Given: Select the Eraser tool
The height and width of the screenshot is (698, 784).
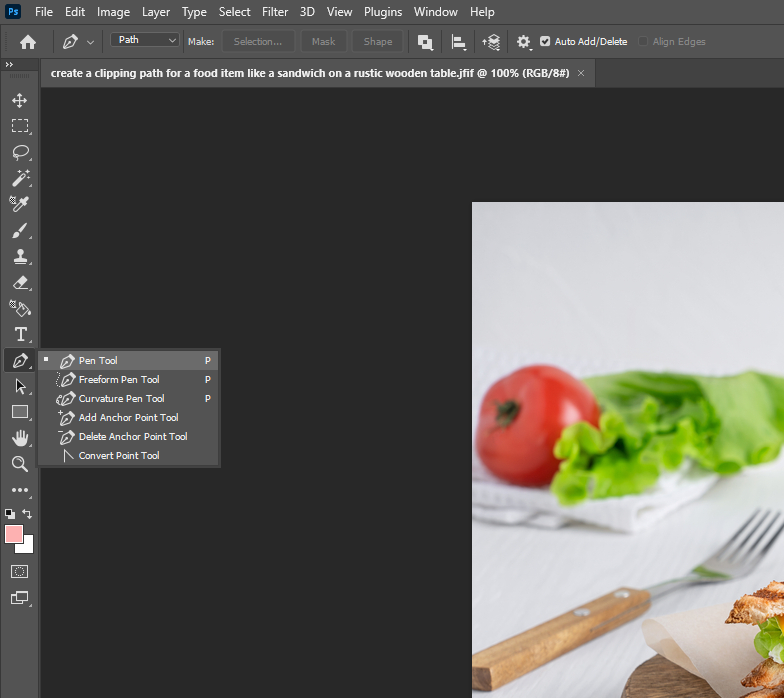Looking at the screenshot, I should click(x=20, y=282).
